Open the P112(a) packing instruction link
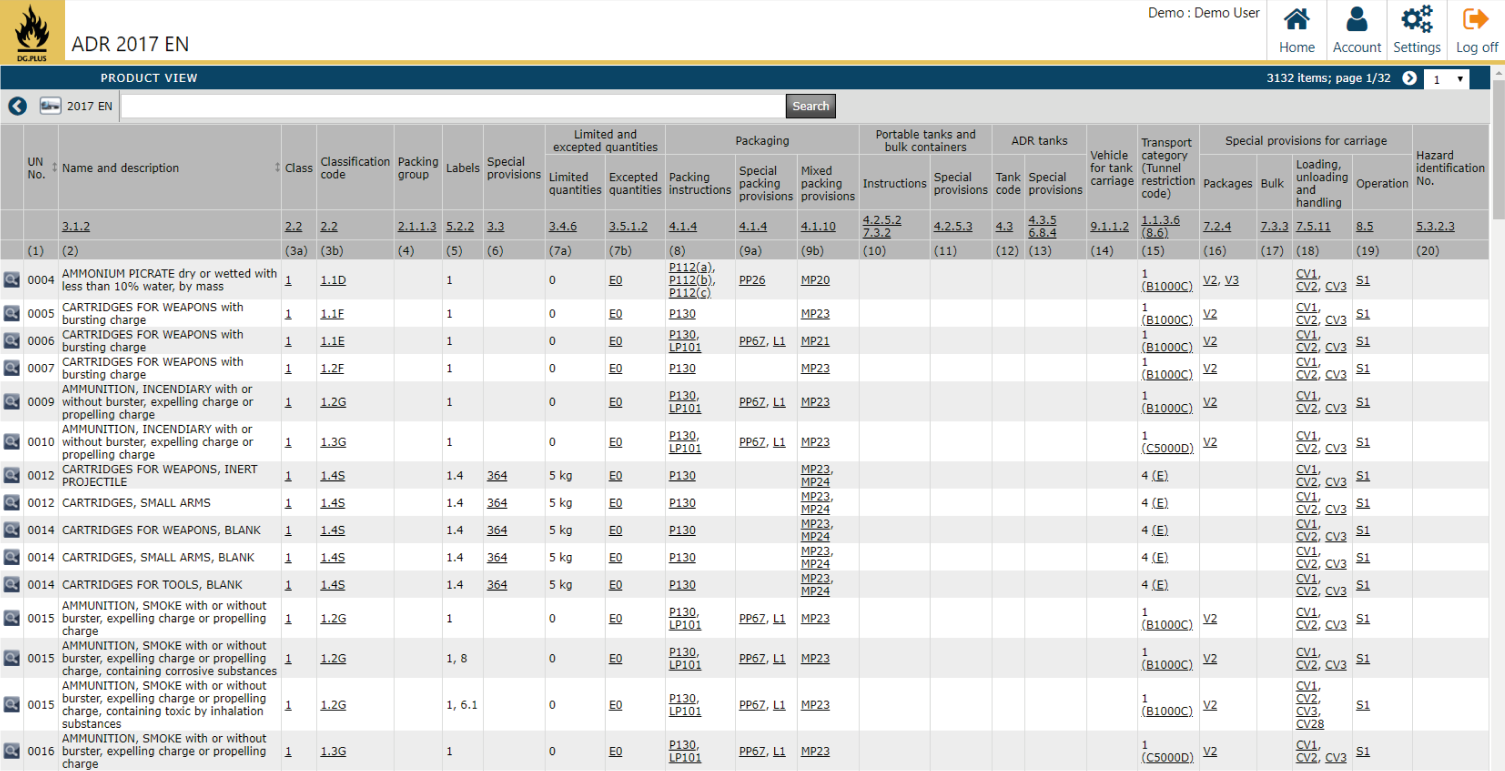This screenshot has height=771, width=1505. [x=692, y=268]
